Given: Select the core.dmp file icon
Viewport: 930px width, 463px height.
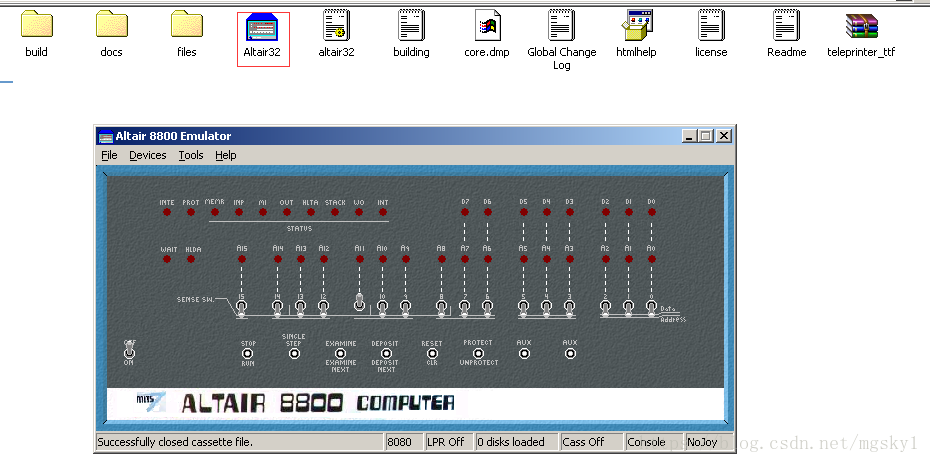Looking at the screenshot, I should pos(487,27).
